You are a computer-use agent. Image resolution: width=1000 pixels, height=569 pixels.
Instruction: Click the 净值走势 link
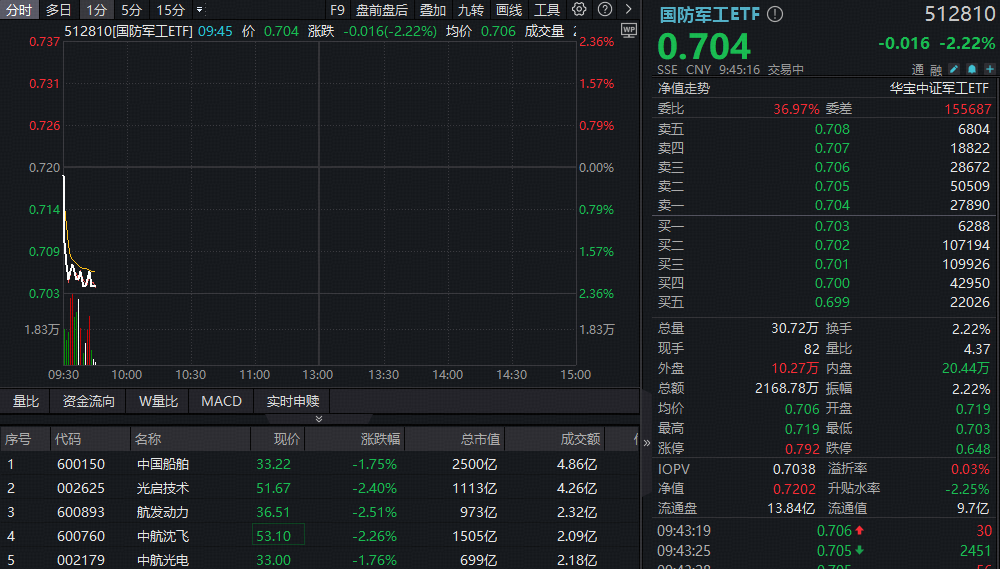tap(683, 88)
